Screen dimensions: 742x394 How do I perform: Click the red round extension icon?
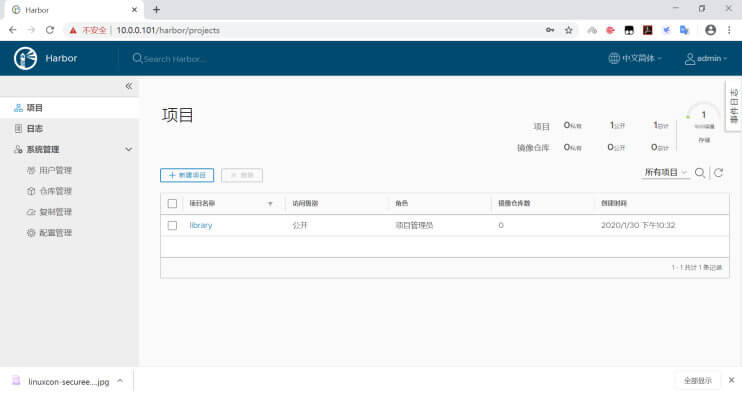(610, 30)
